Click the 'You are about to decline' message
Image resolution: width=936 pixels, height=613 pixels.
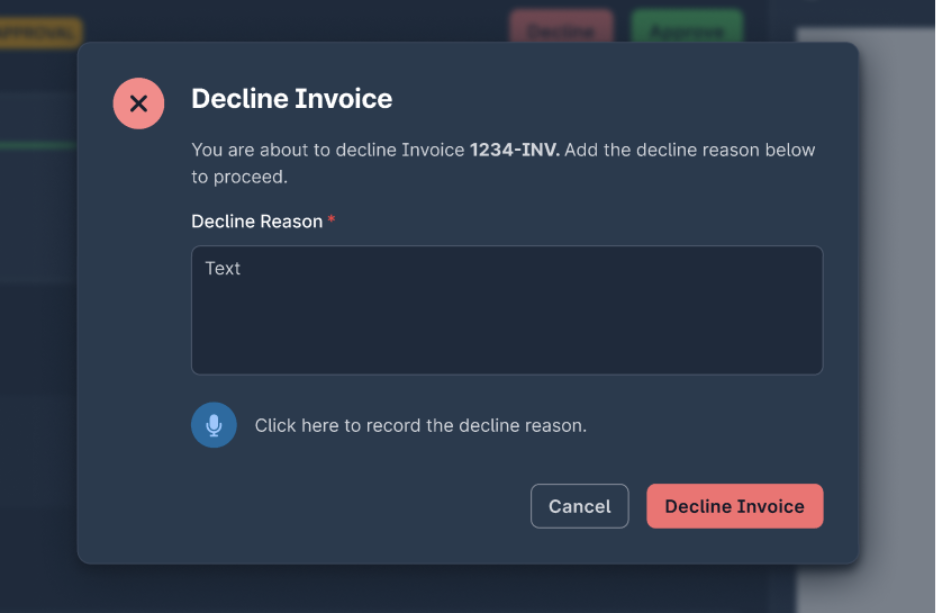(x=329, y=150)
